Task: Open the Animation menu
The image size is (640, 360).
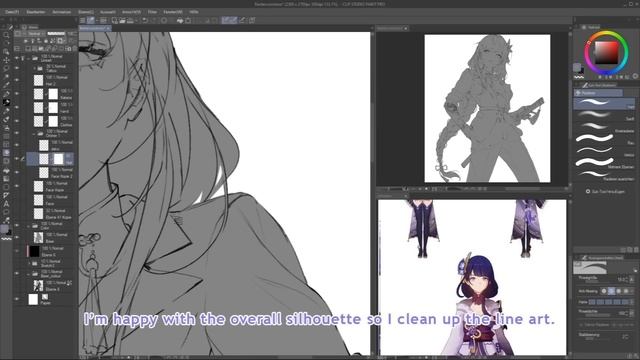Action: (x=62, y=12)
